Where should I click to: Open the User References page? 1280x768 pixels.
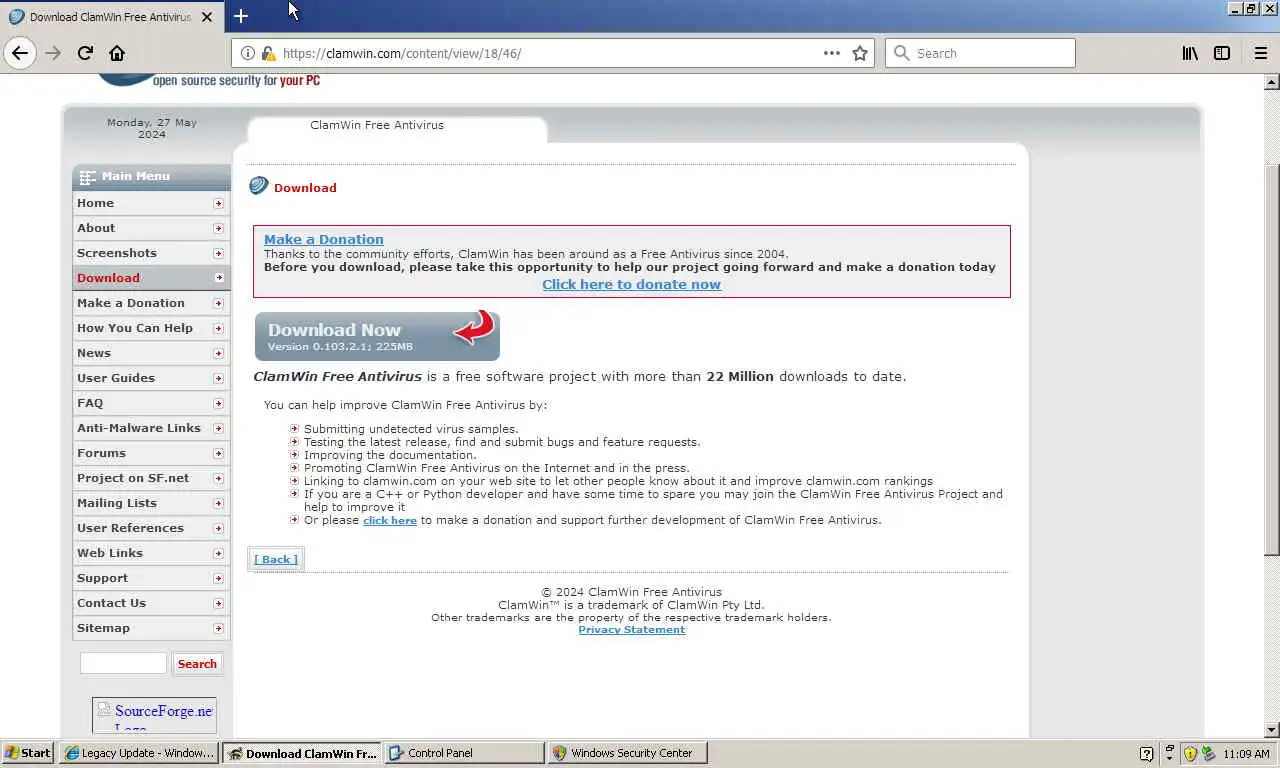point(151,528)
